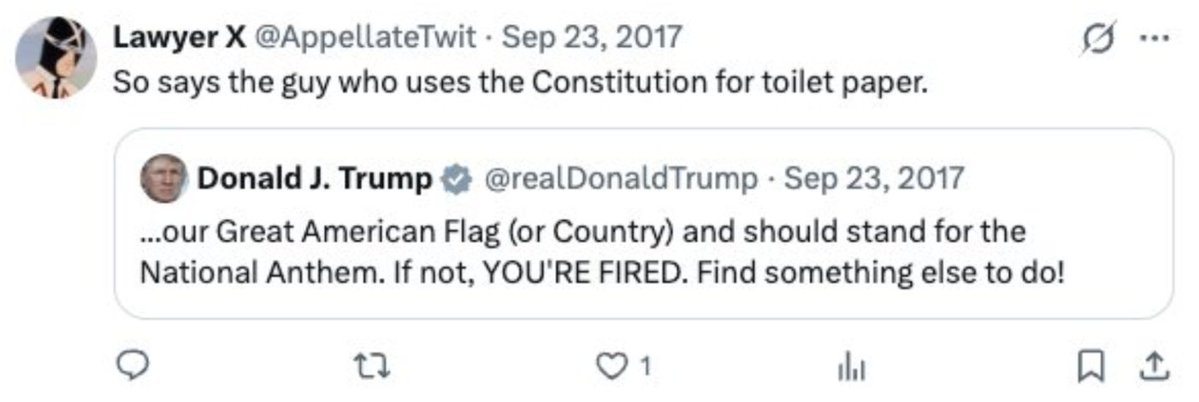
Task: Click the Grok slashed-circle icon
Action: 1098,38
